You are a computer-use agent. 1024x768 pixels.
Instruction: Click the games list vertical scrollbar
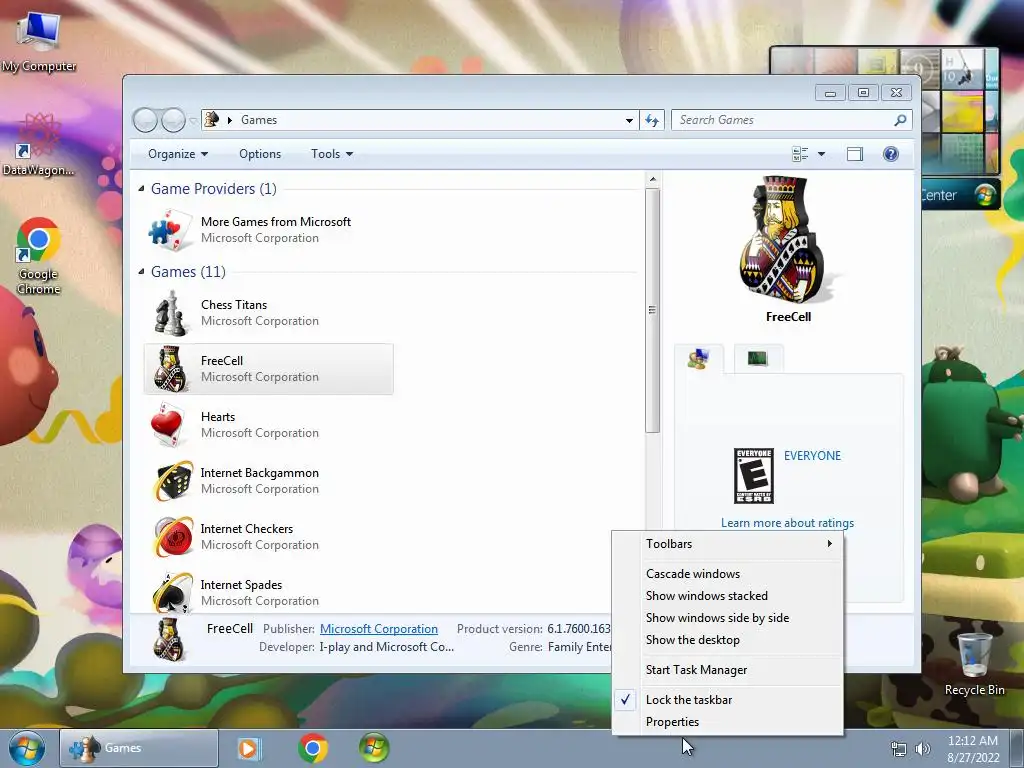click(652, 310)
